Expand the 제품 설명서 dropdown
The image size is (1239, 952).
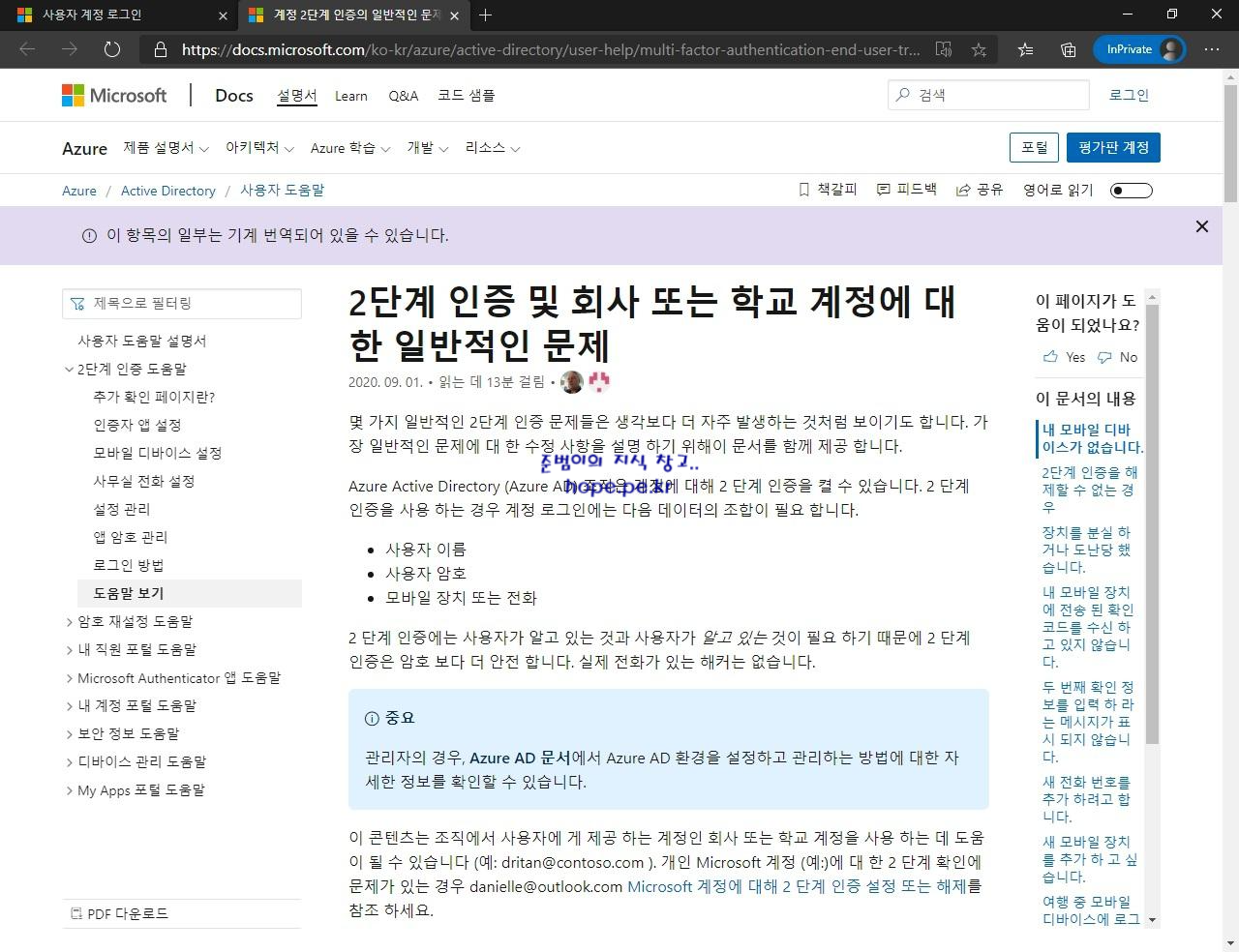pos(166,148)
